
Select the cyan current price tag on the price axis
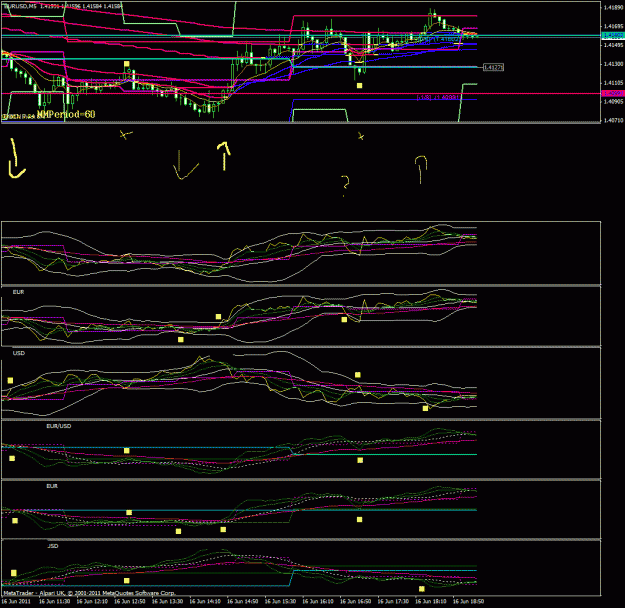[x=613, y=35]
